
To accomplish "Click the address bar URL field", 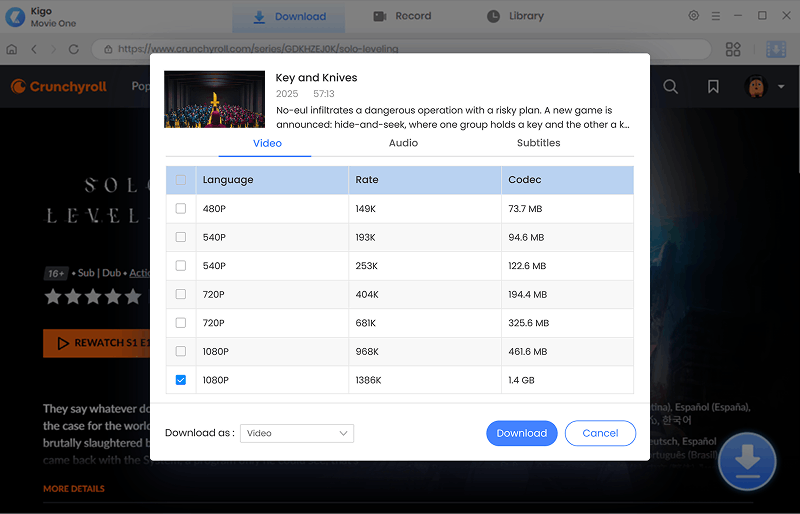I will [401, 49].
